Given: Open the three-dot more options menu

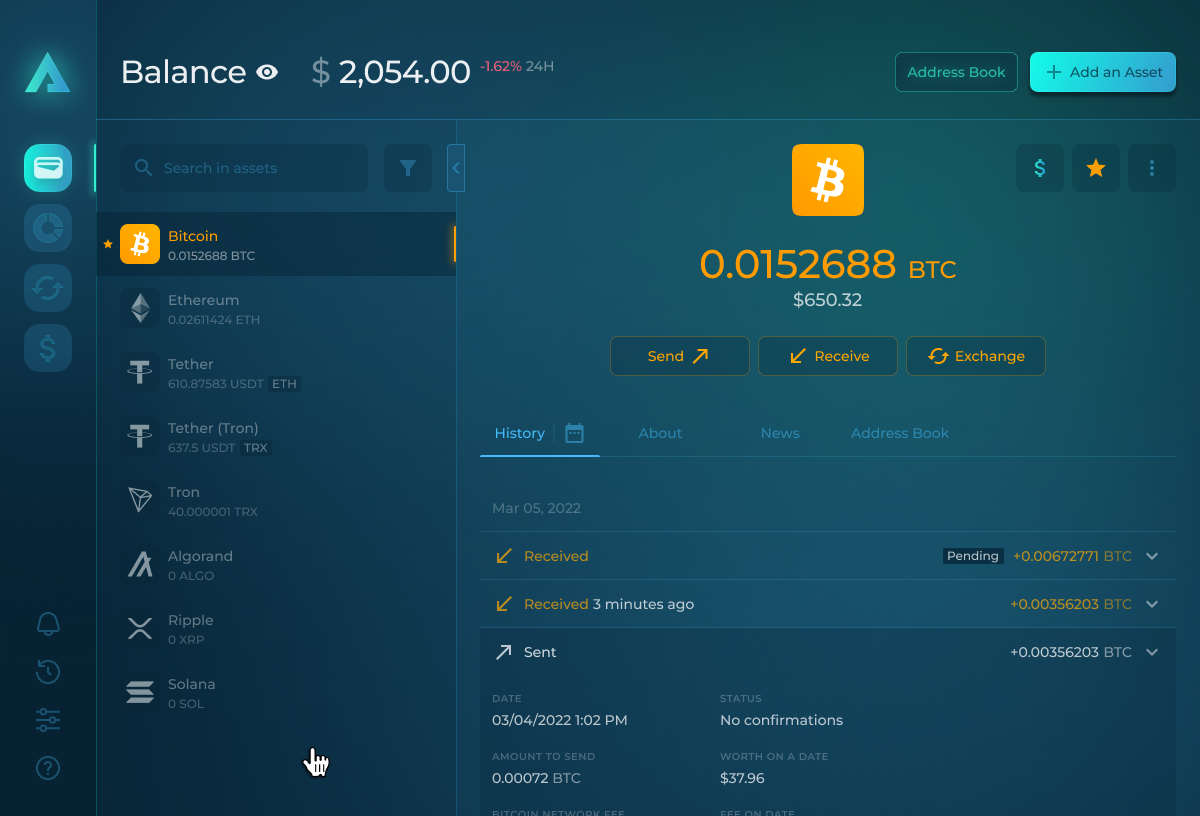Looking at the screenshot, I should point(1152,168).
